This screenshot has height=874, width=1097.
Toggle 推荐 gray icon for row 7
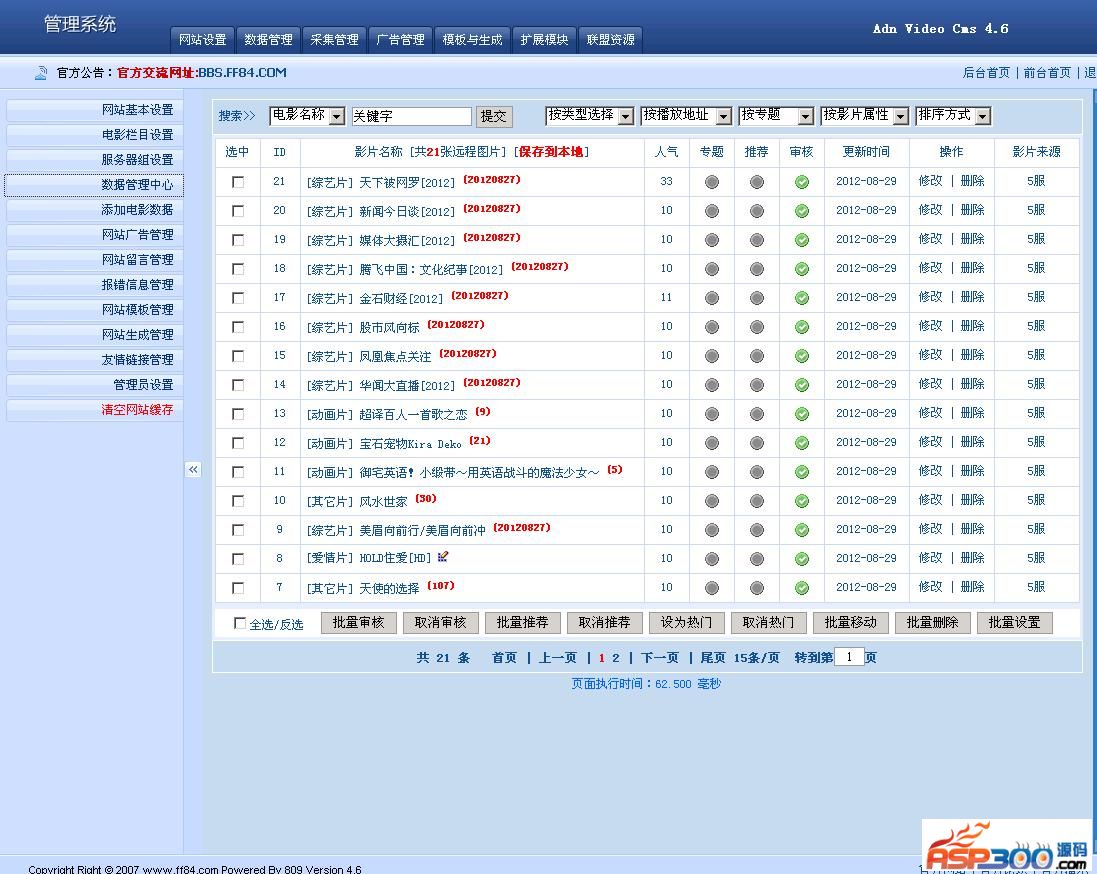click(x=756, y=588)
